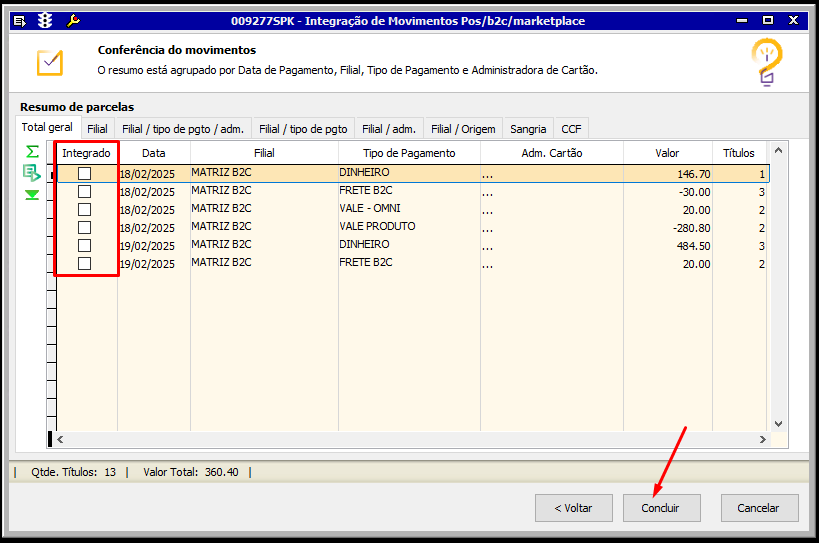Screen dimensions: 819x543
Task: Check Integrado for VALE PRODUTO row
Action: 84,228
